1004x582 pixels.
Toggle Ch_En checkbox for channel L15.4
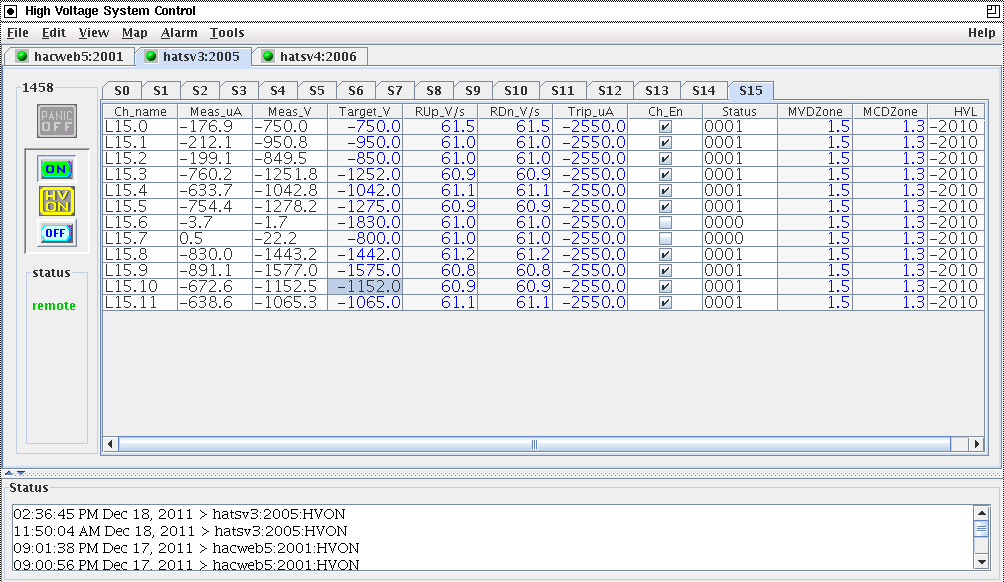coord(665,191)
